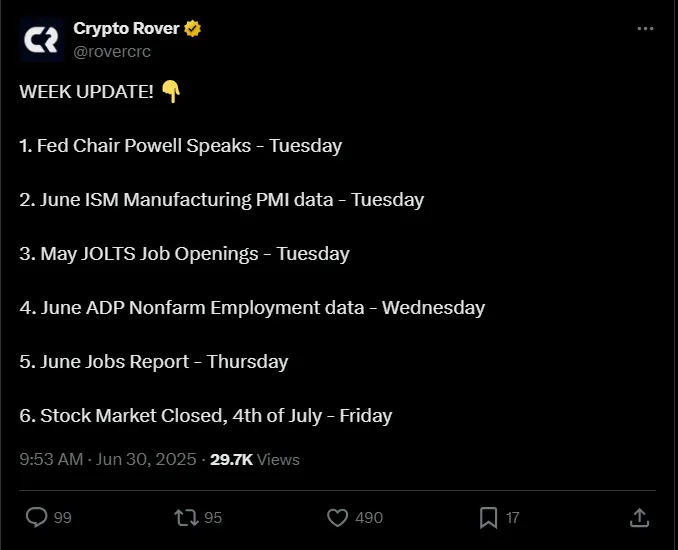Screen dimensions: 678x550
Task: Click the share upload icon
Action: [639, 517]
